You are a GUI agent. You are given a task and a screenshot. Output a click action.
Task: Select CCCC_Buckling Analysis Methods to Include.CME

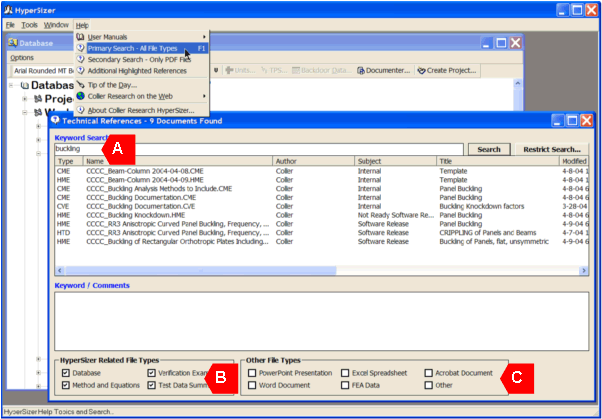point(322,189)
